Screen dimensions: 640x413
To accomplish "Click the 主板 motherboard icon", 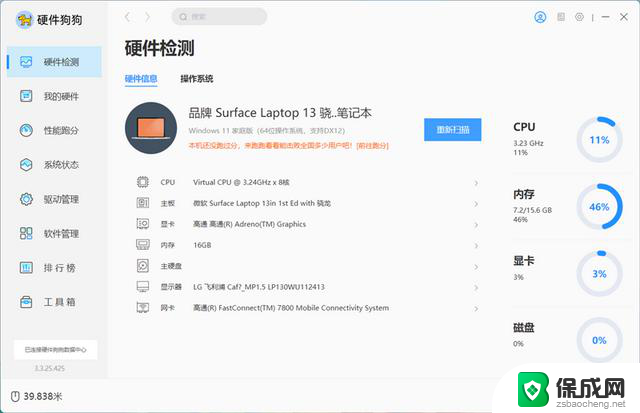I will coord(142,203).
